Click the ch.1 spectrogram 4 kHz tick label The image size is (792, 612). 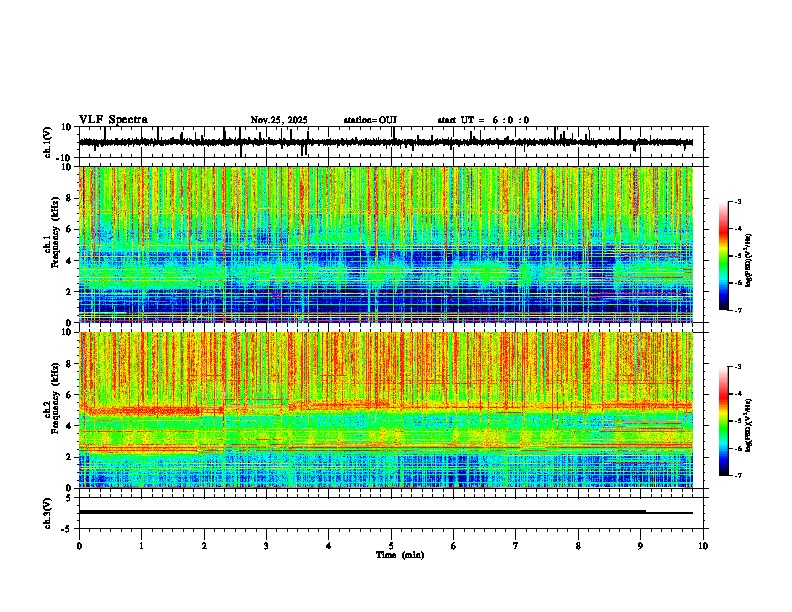tap(70, 261)
